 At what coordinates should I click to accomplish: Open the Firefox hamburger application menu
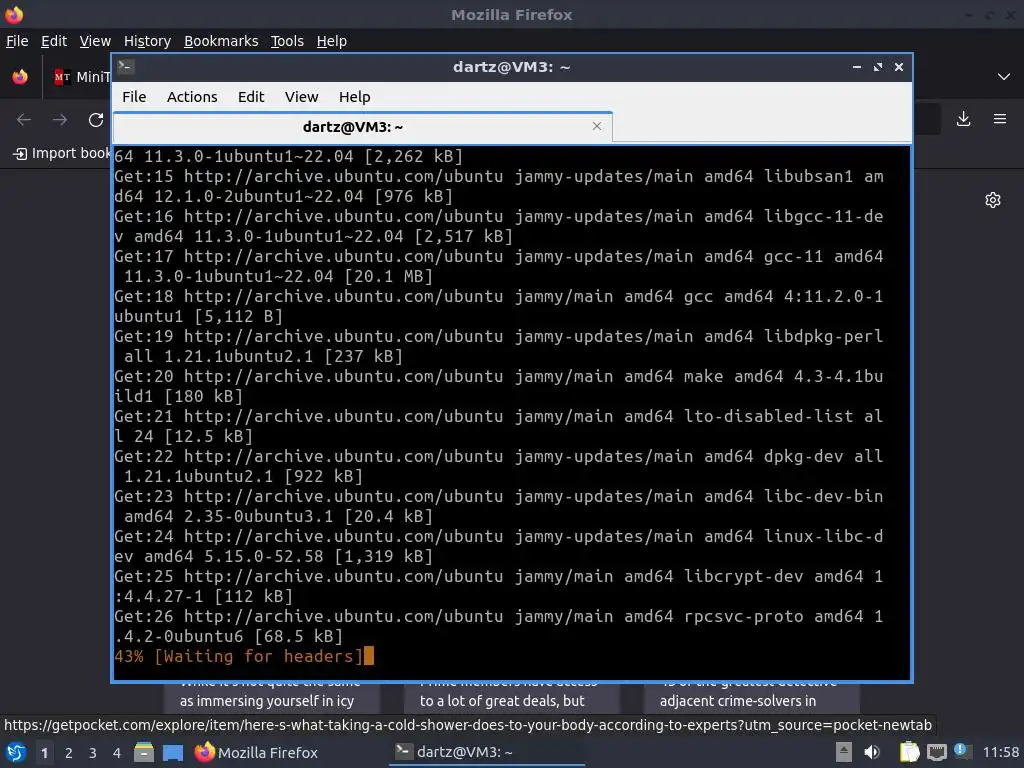1000,119
